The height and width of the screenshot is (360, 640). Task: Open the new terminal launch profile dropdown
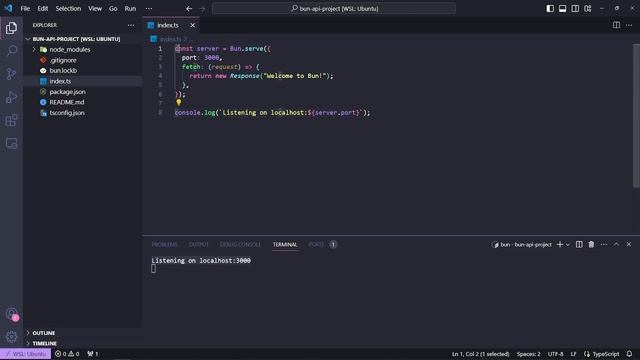tap(568, 244)
